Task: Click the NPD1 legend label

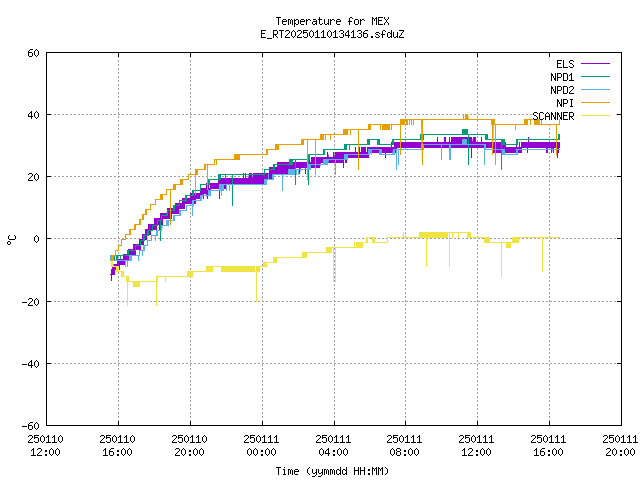Action: (x=562, y=77)
